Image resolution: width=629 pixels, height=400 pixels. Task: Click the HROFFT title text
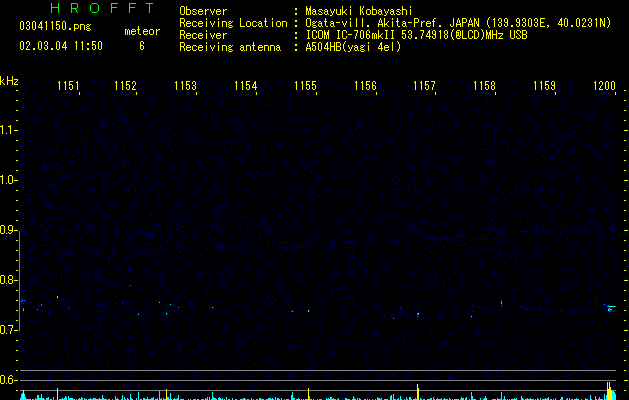pos(103,8)
